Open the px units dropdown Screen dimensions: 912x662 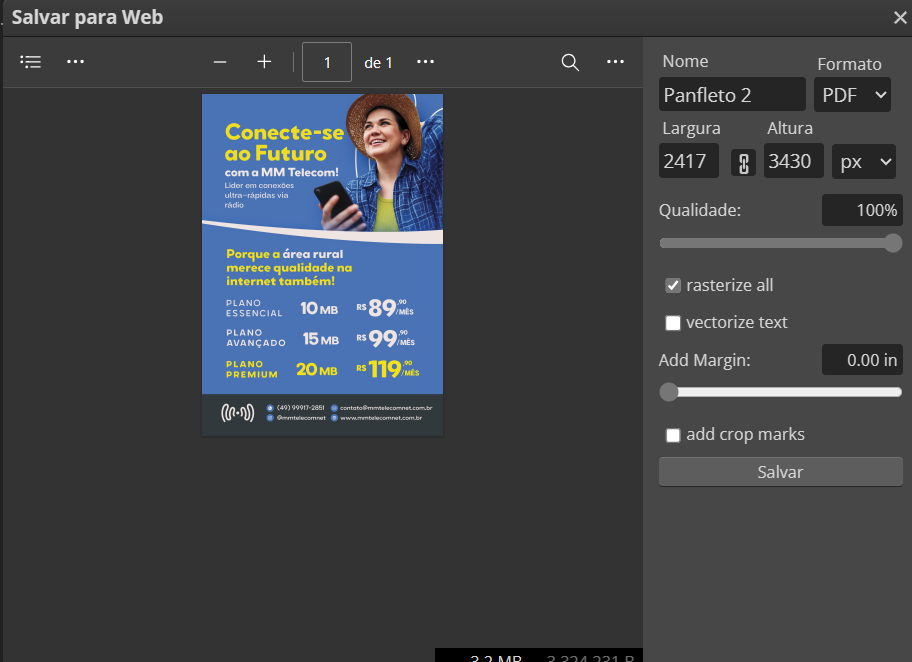pos(863,161)
